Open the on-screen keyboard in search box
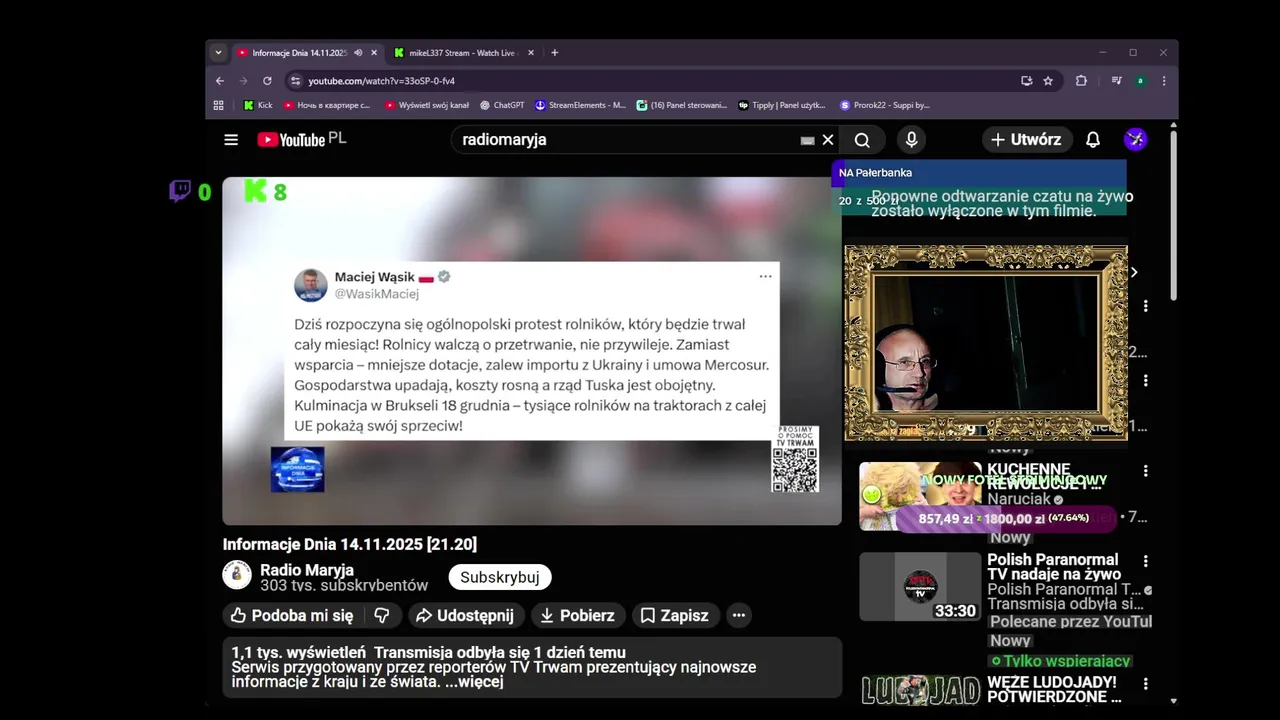This screenshot has width=1280, height=720. point(807,141)
